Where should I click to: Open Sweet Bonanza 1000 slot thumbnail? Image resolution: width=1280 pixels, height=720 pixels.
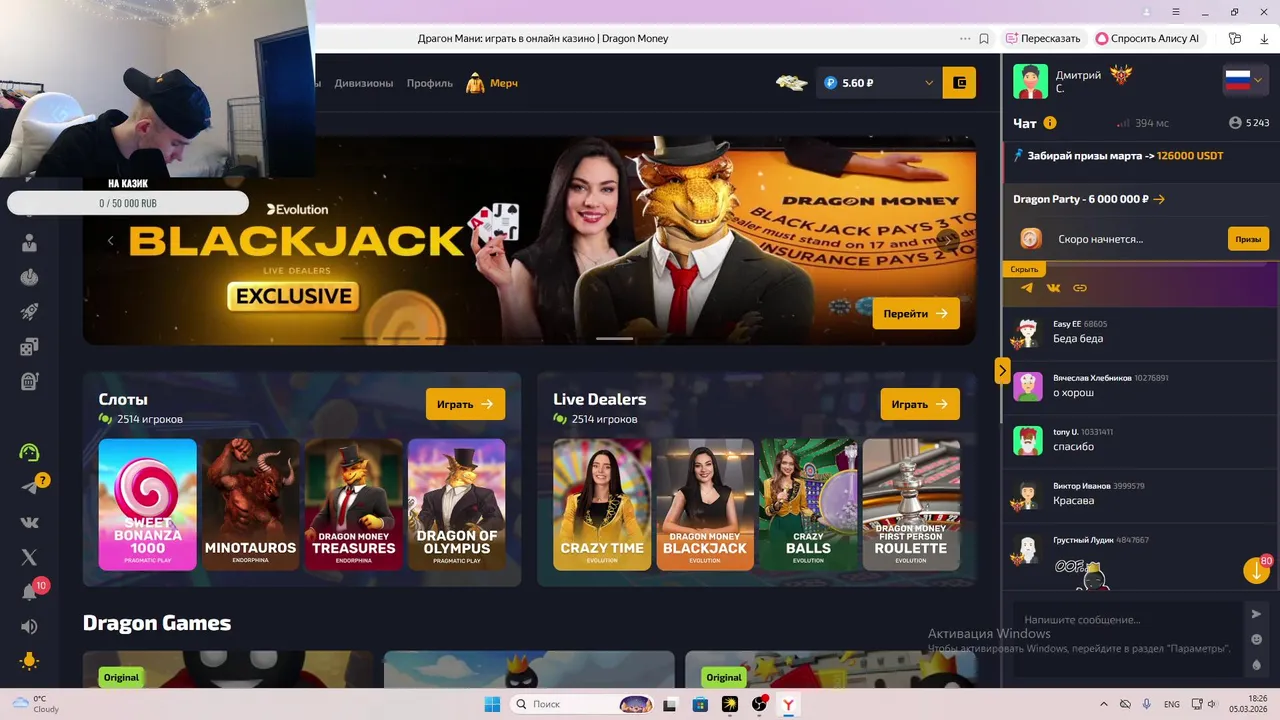pyautogui.click(x=147, y=504)
